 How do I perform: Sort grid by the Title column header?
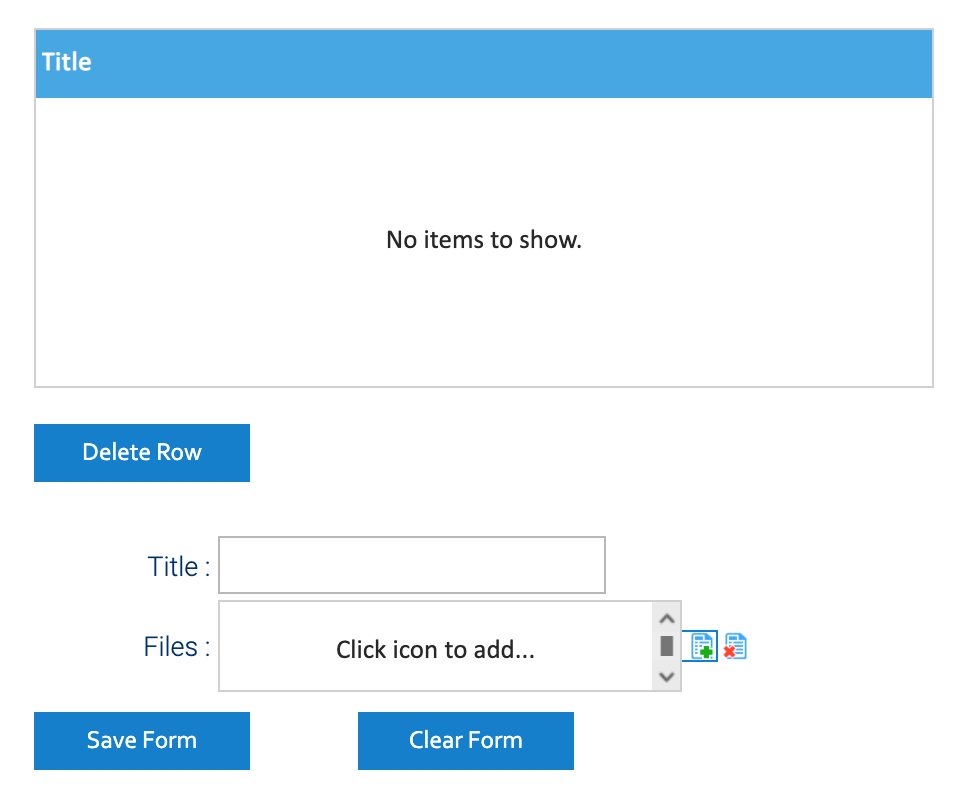pyautogui.click(x=67, y=62)
